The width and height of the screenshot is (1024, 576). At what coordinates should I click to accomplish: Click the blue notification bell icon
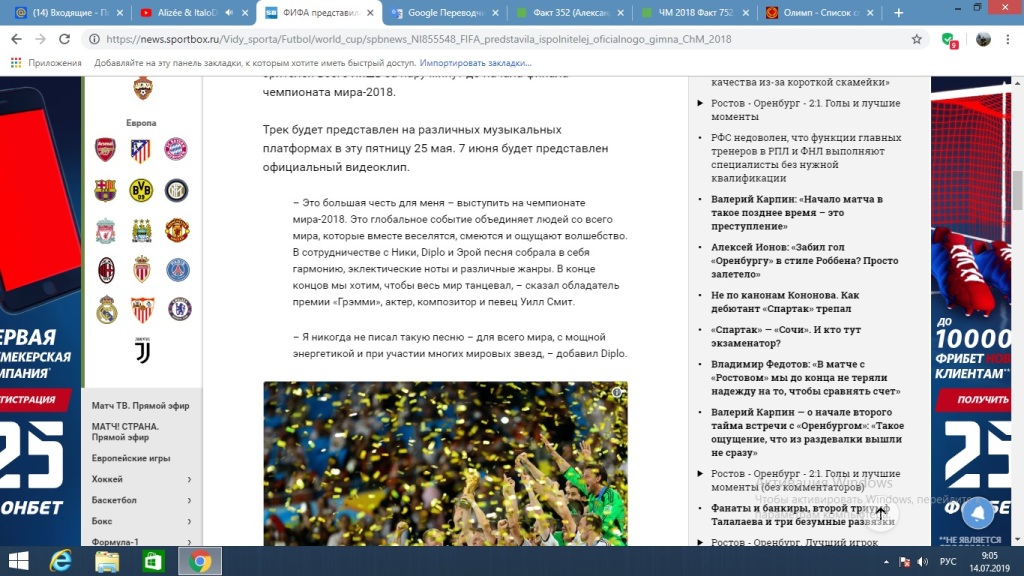coord(978,513)
